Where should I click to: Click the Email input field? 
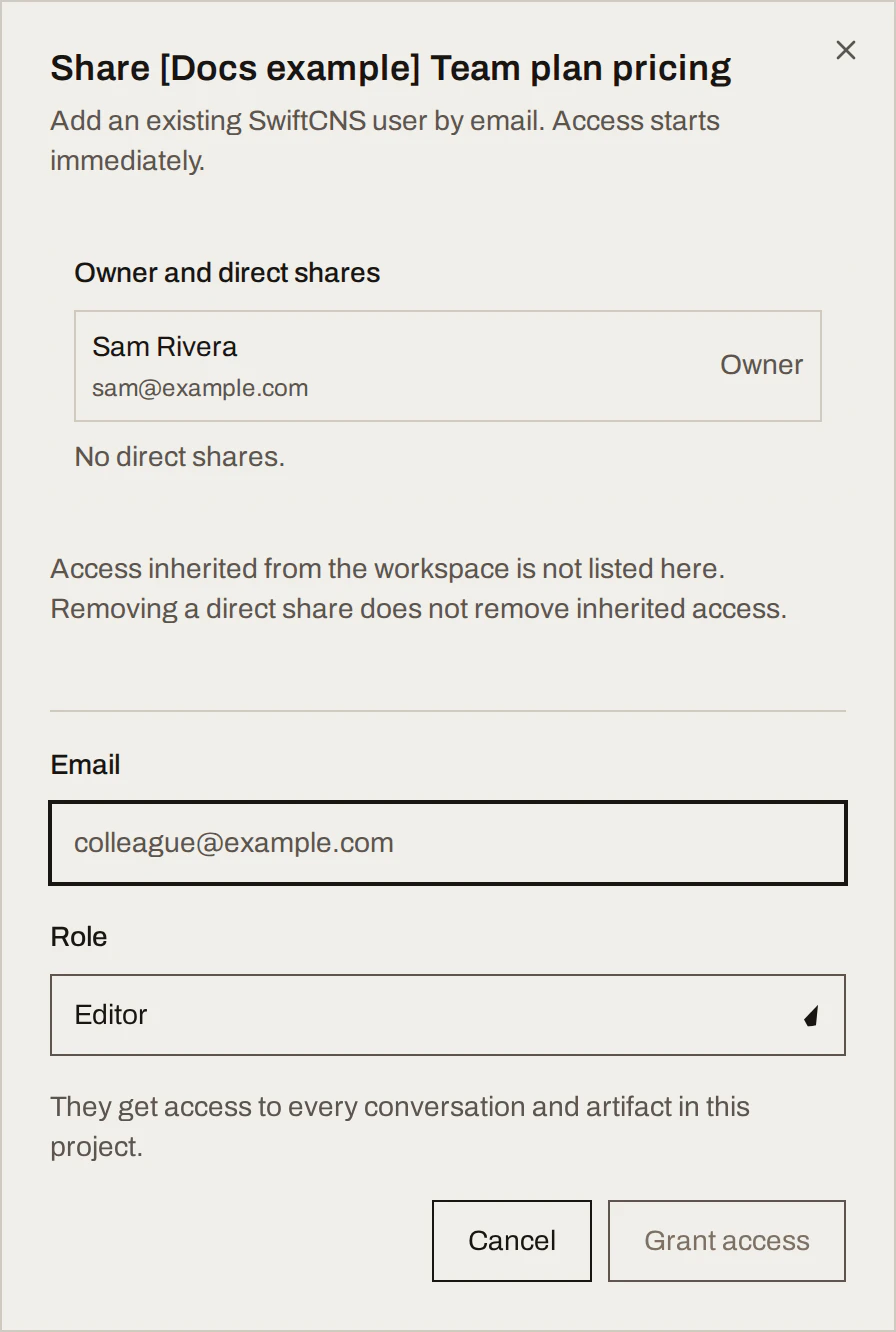coord(448,843)
